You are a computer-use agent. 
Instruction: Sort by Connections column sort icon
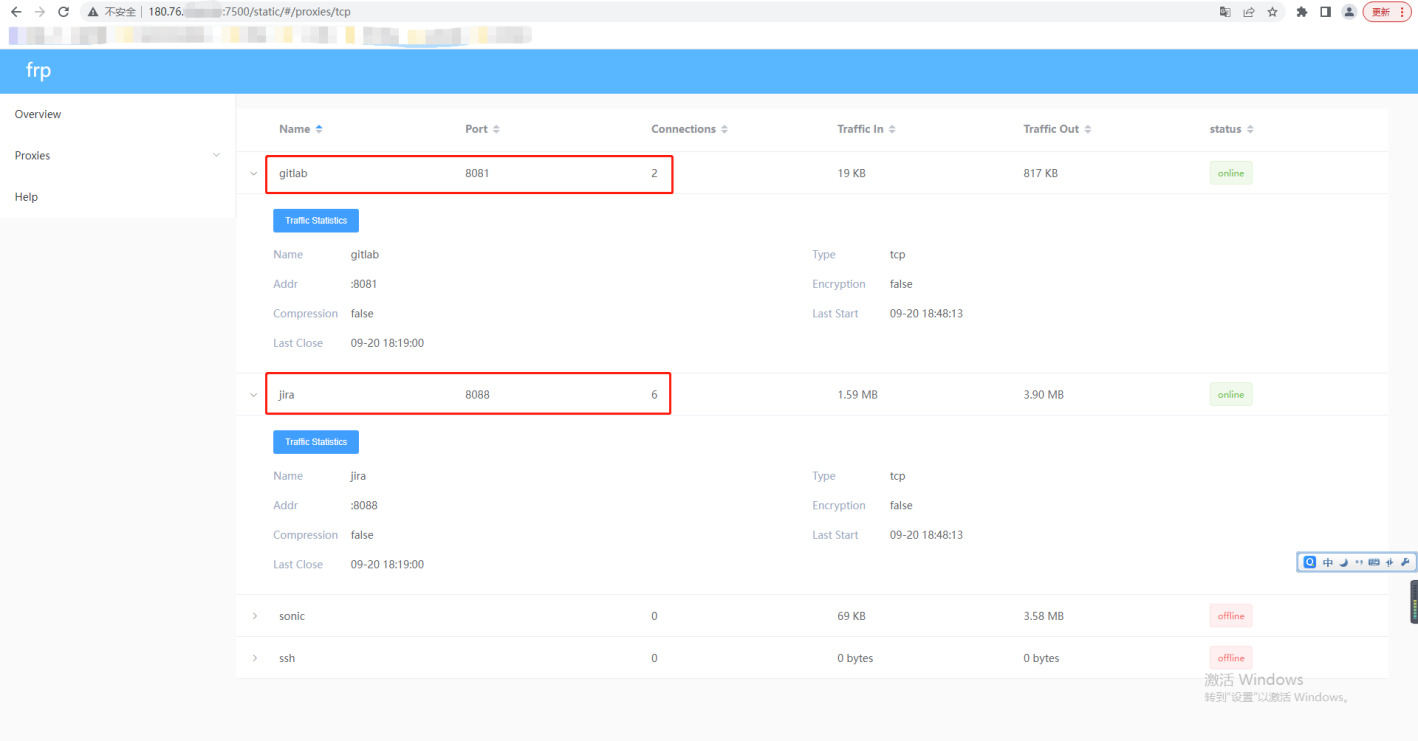coord(724,129)
